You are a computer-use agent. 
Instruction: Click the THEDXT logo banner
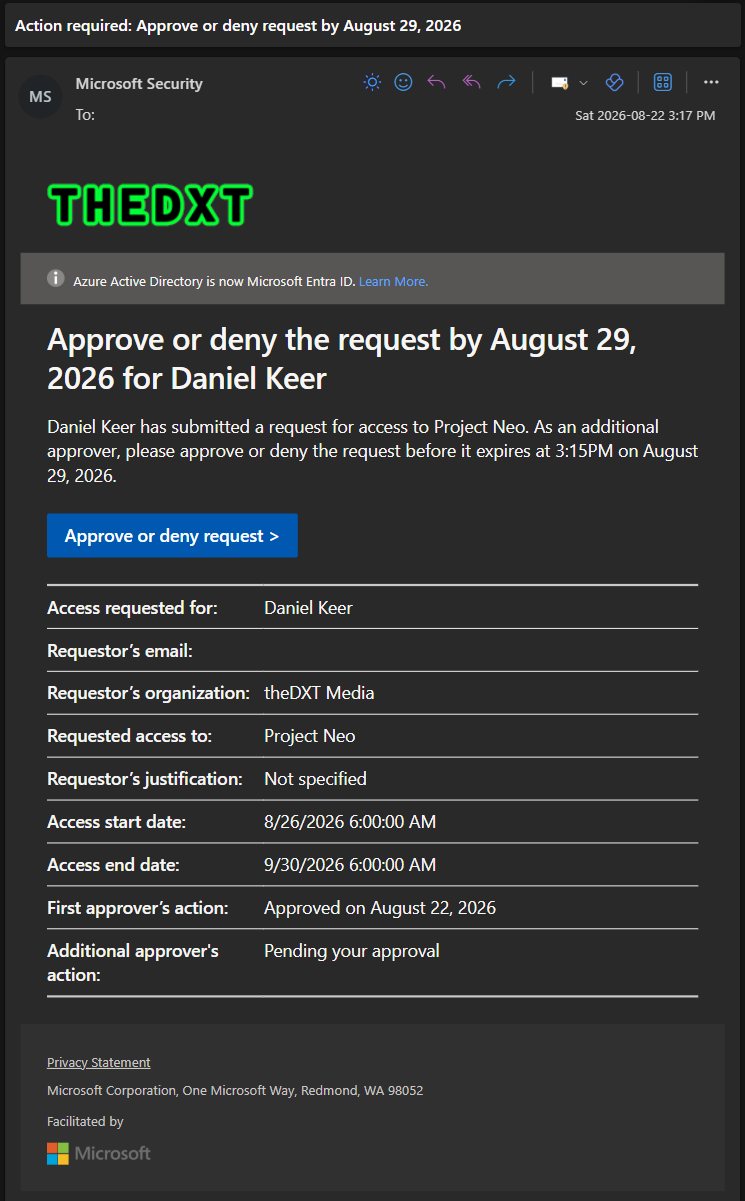point(150,206)
